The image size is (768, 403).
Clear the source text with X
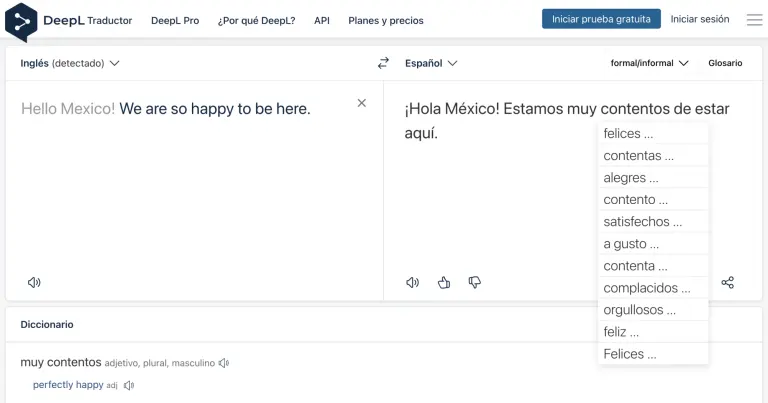point(362,103)
